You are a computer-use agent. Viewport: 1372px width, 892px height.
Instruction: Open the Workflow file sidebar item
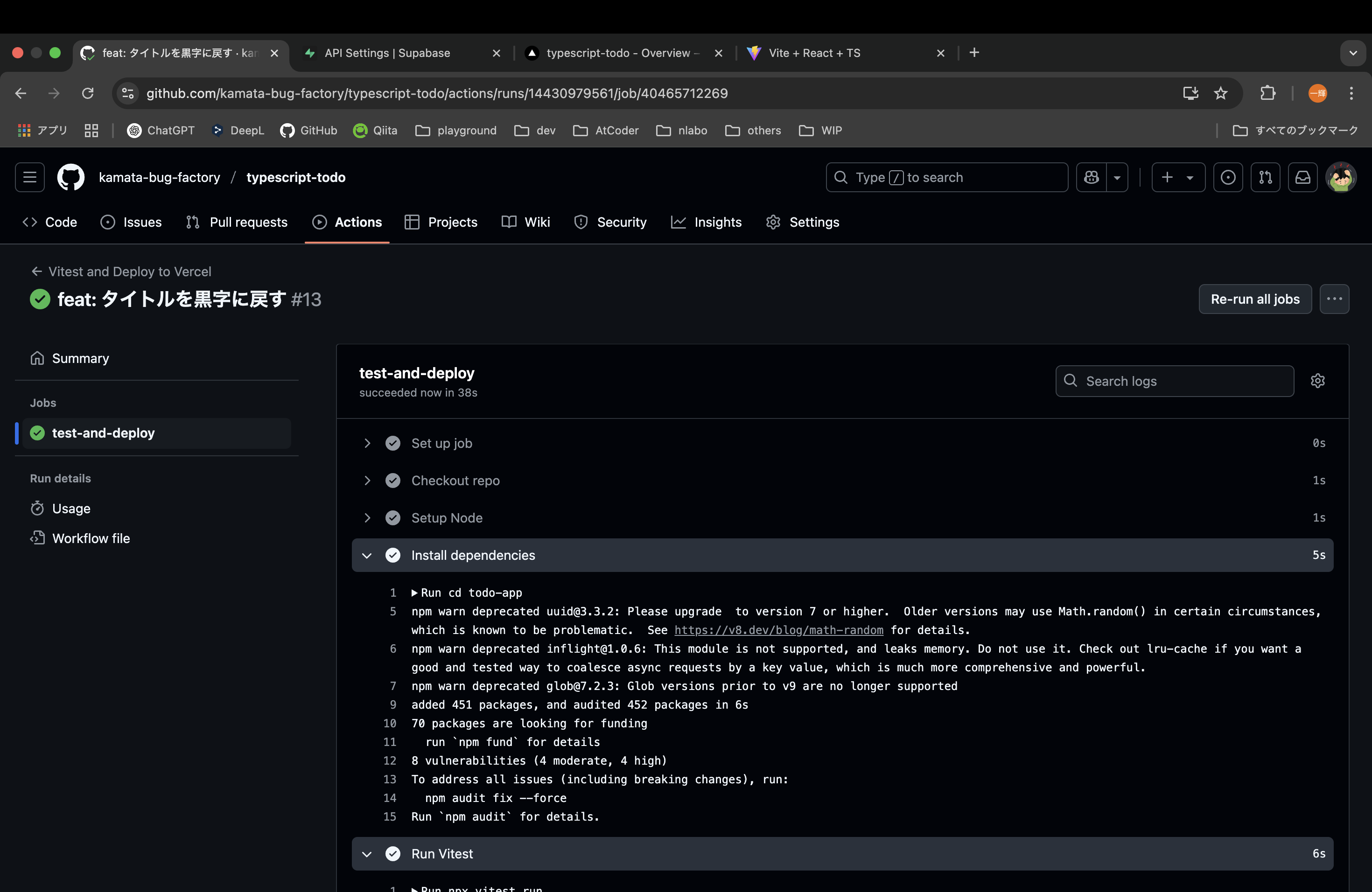click(x=91, y=538)
